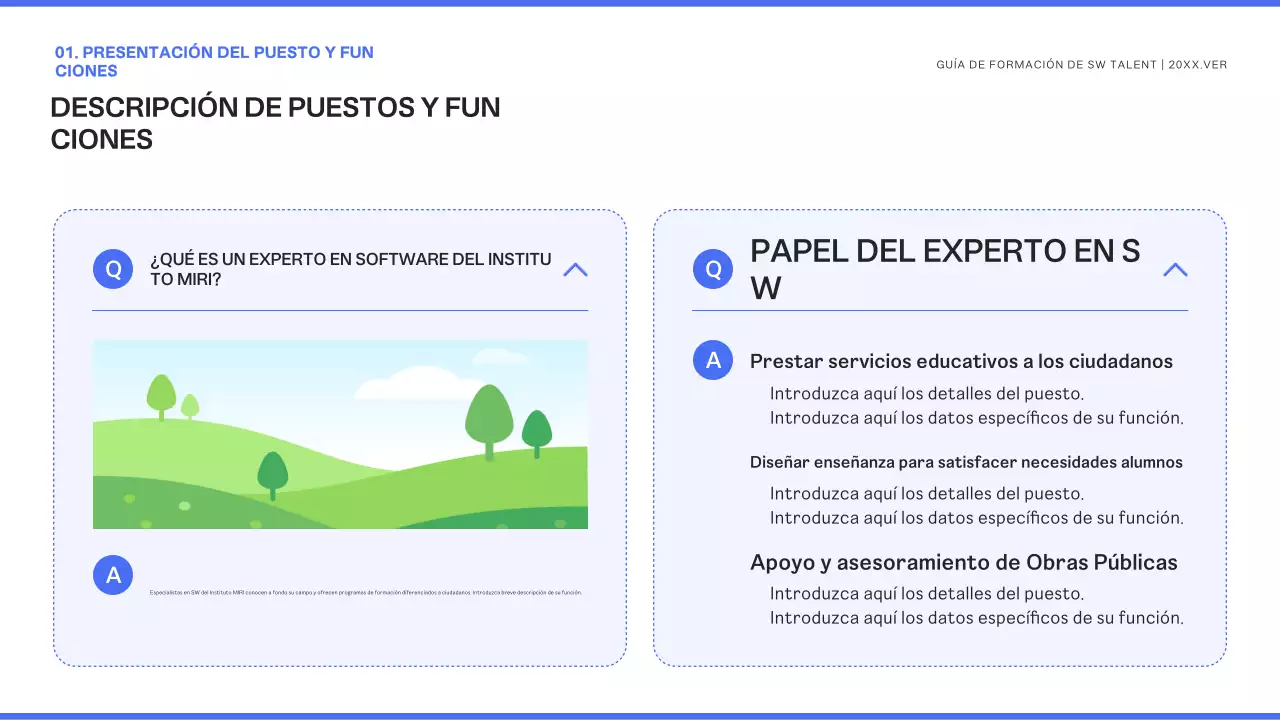
Task: Click the A icon beside 'Prestar servicios educativos'
Action: (713, 360)
